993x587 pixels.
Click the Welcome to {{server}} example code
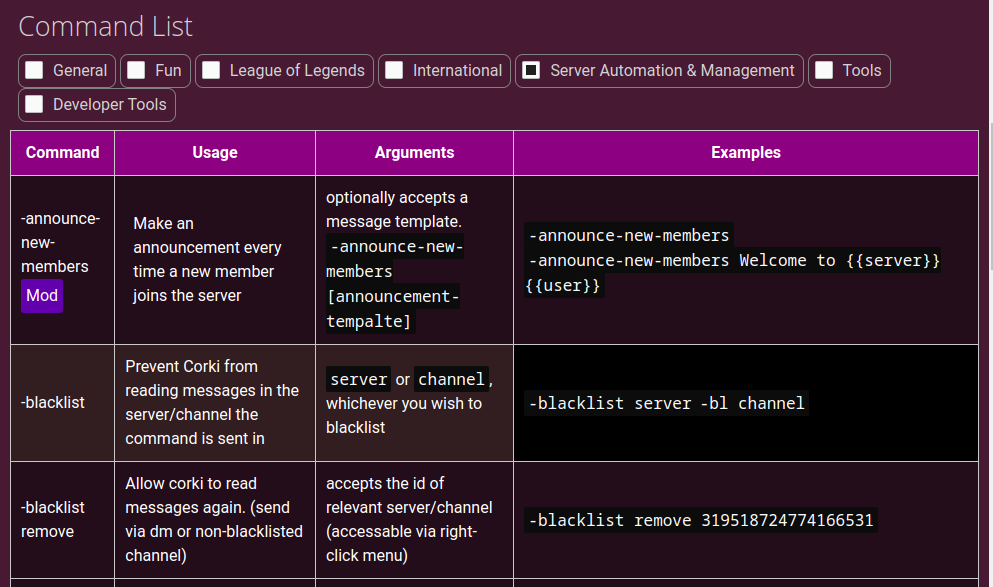pyautogui.click(x=733, y=261)
